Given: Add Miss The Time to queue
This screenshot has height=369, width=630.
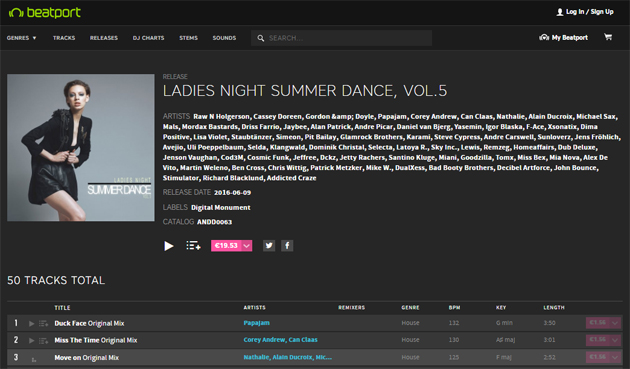Looking at the screenshot, I should (x=43, y=340).
